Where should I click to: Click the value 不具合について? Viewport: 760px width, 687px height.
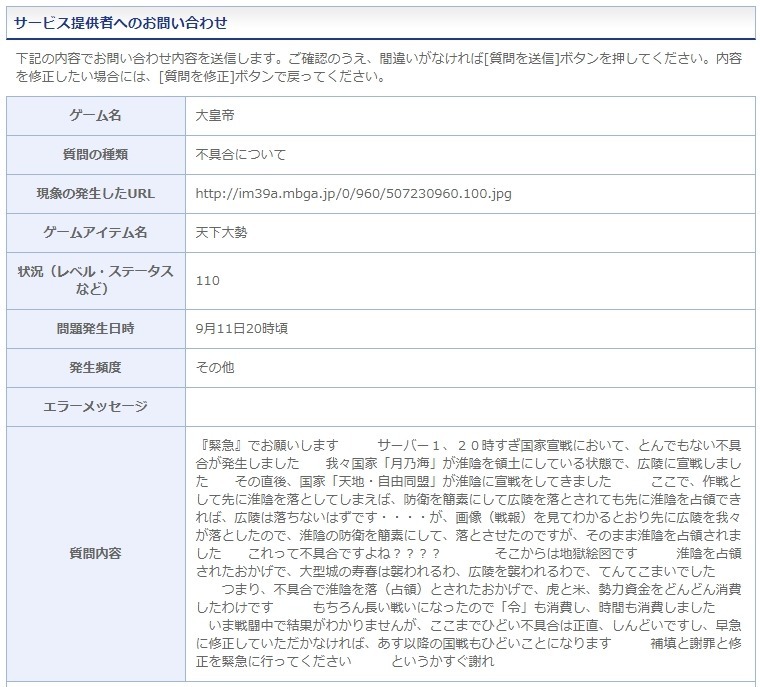[x=241, y=154]
